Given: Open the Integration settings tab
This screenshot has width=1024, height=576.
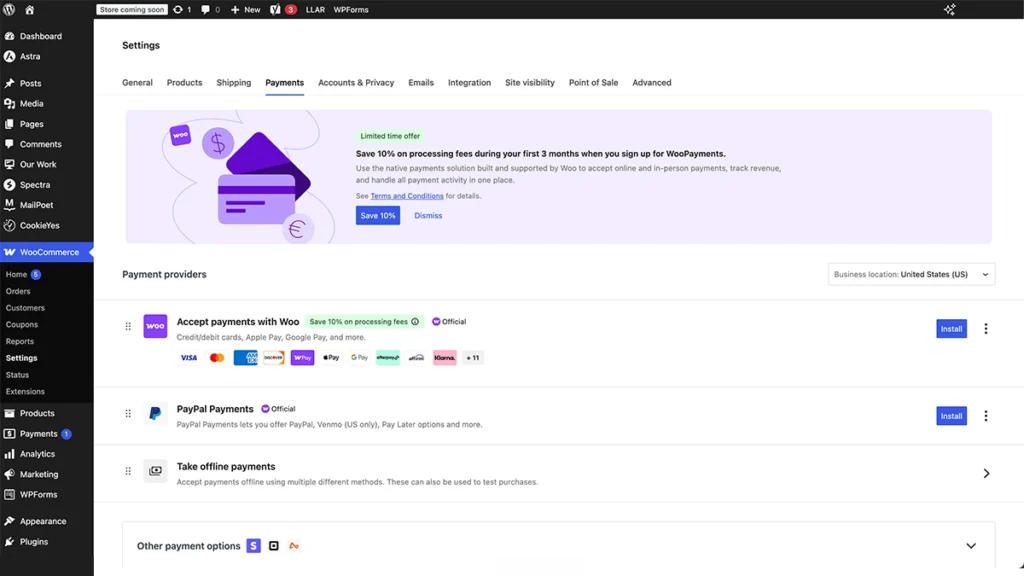Looking at the screenshot, I should [470, 82].
